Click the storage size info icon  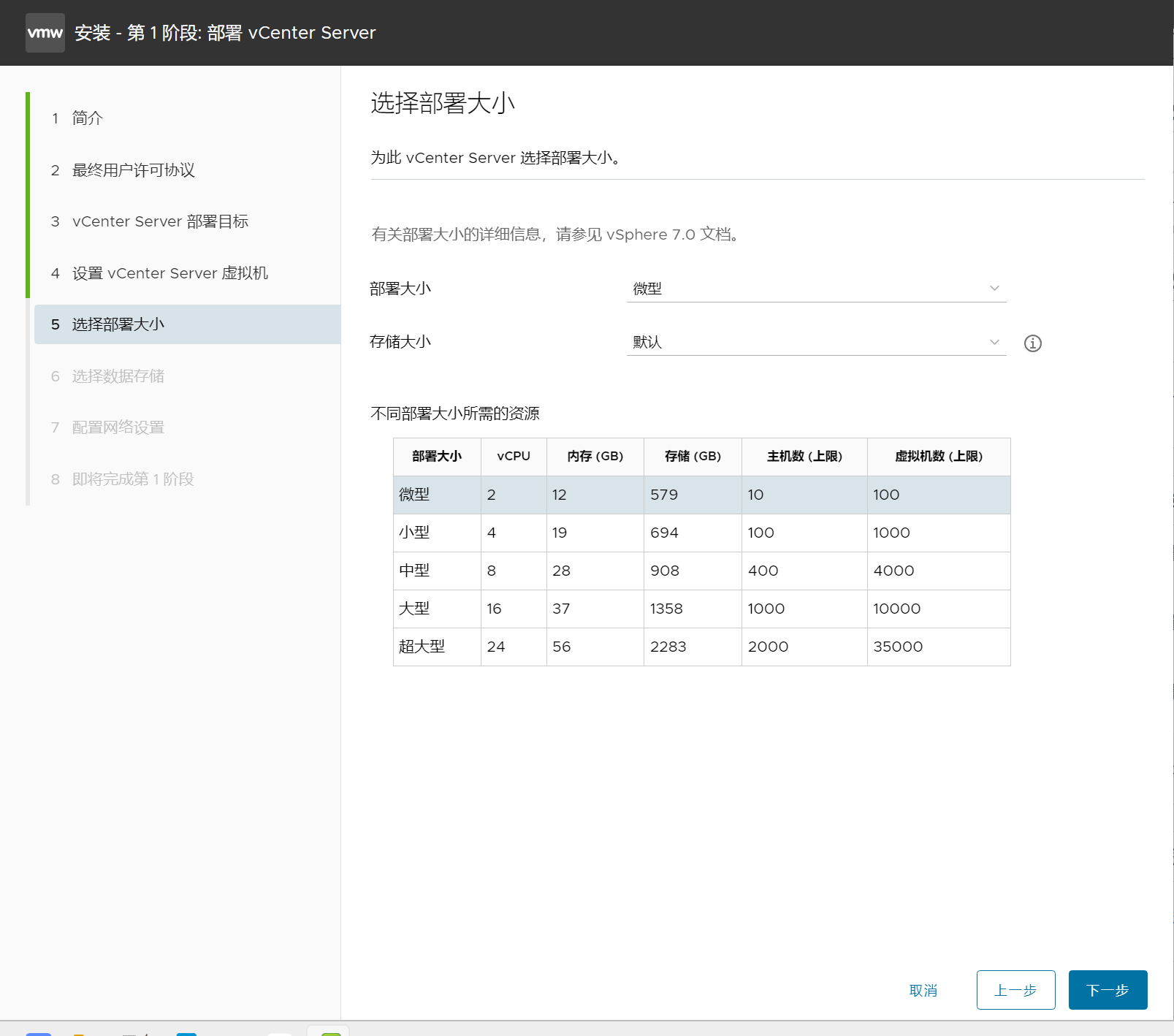pyautogui.click(x=1032, y=343)
